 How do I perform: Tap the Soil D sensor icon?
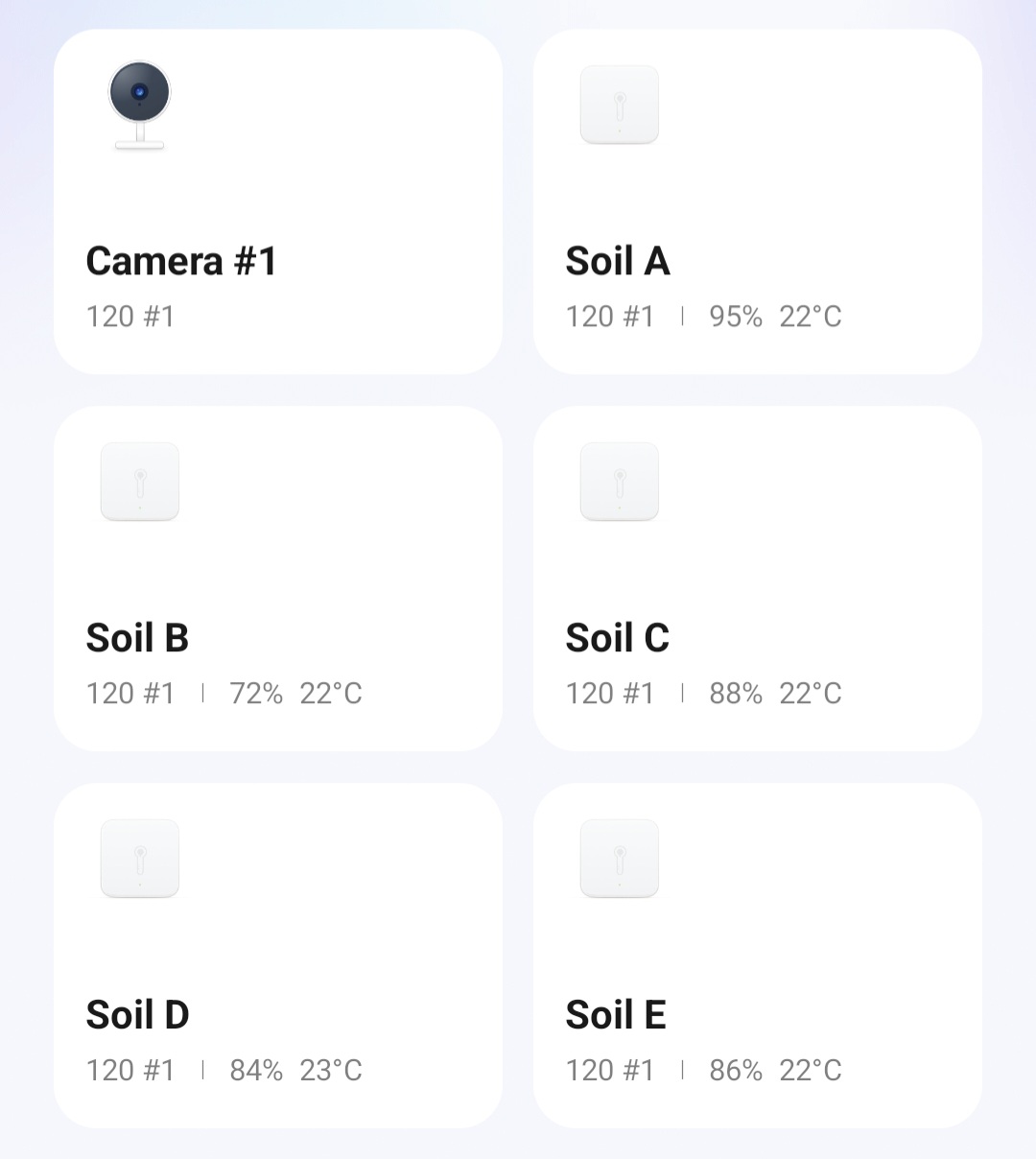(x=140, y=859)
